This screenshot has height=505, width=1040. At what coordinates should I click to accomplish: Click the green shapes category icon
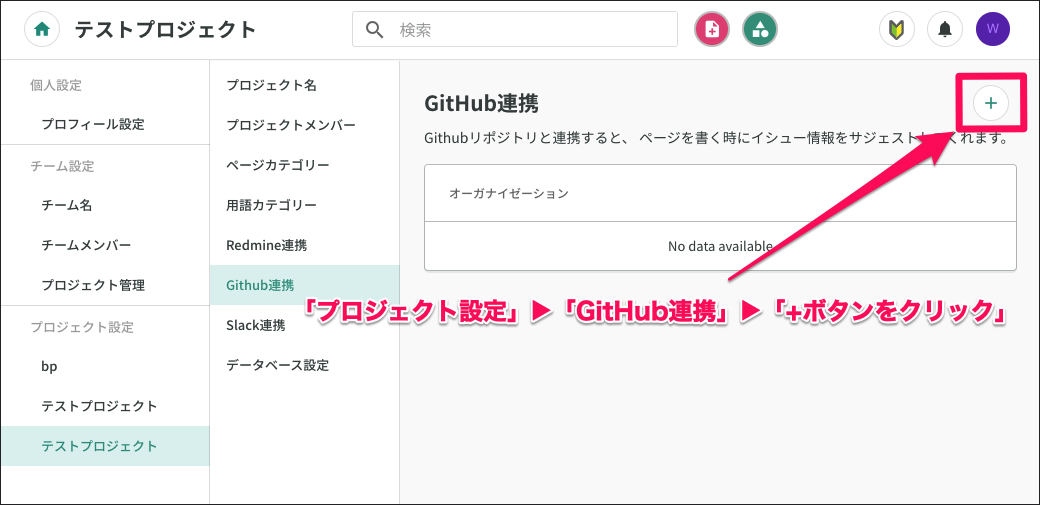click(760, 29)
